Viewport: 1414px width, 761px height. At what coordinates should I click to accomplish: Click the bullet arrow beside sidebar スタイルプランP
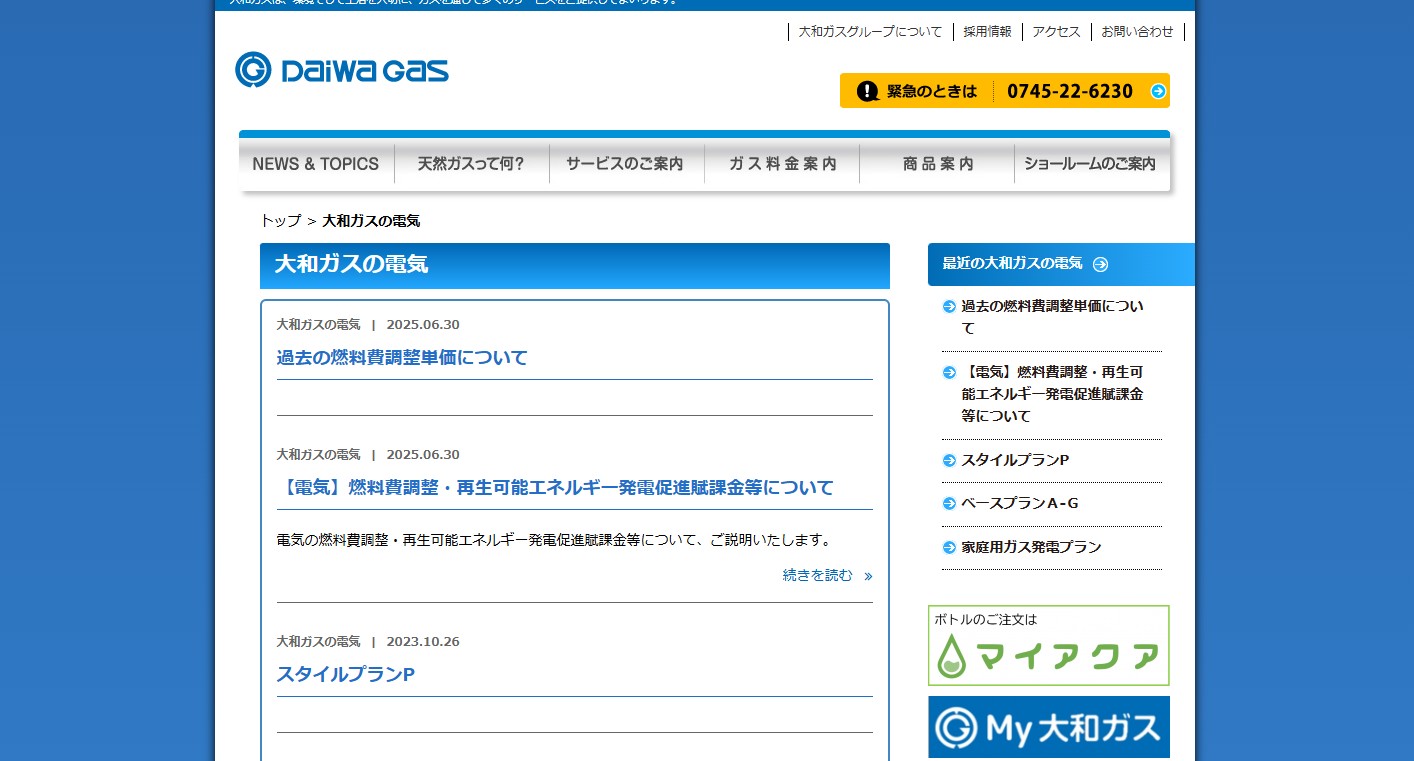coord(949,461)
